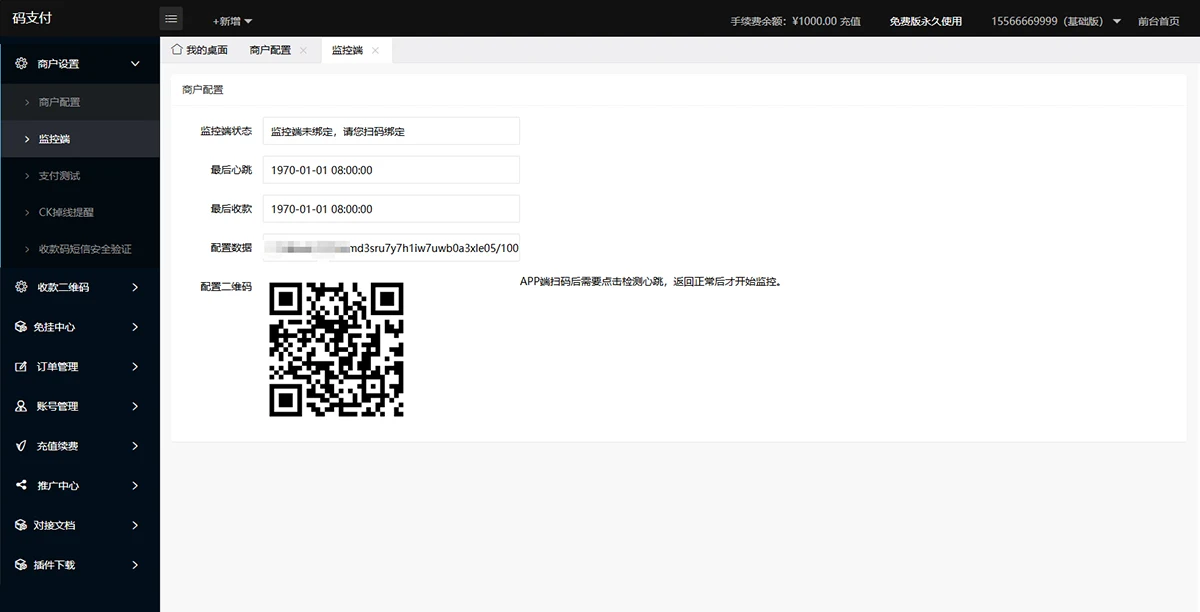Click the user icon beside 账号管理
The image size is (1200, 612).
click(21, 406)
